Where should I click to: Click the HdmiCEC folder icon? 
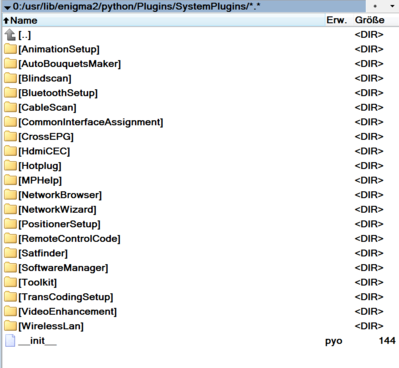[x=10, y=151]
